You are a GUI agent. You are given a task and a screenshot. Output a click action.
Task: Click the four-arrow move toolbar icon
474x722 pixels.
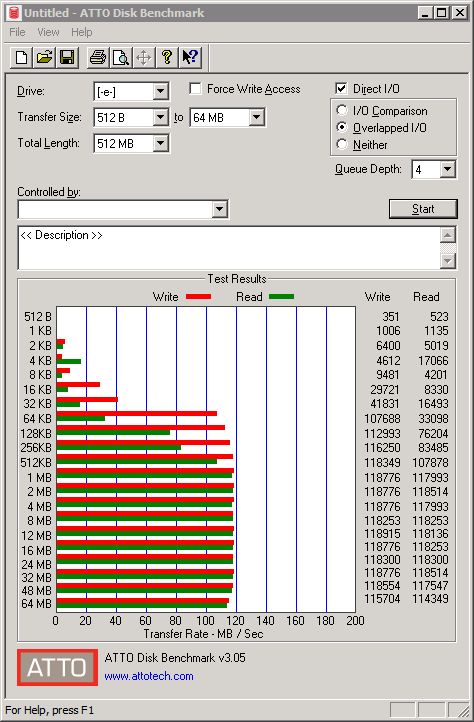(144, 58)
